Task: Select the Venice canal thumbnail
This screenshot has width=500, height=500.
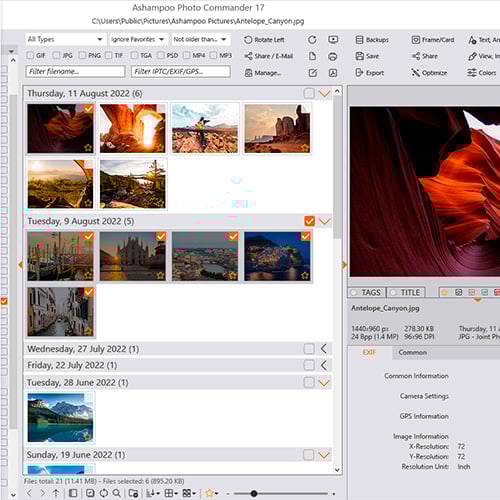Action: tap(61, 311)
